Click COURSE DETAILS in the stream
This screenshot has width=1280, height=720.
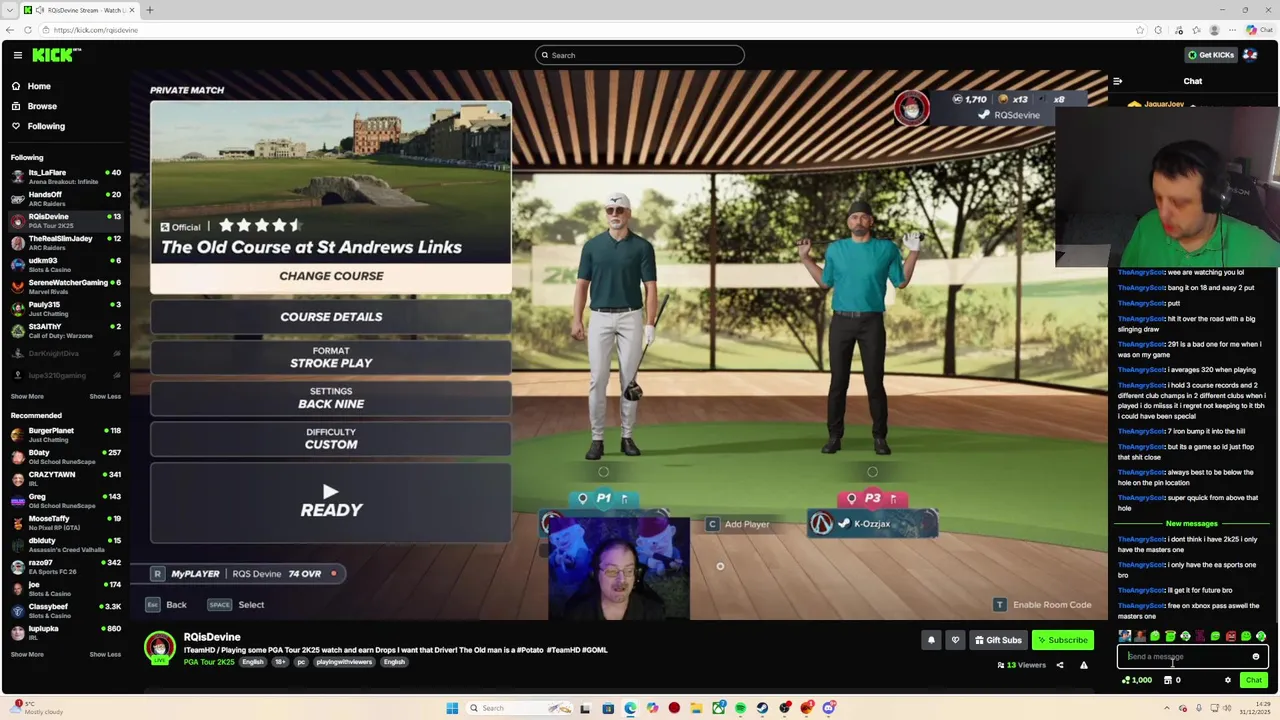(x=331, y=317)
